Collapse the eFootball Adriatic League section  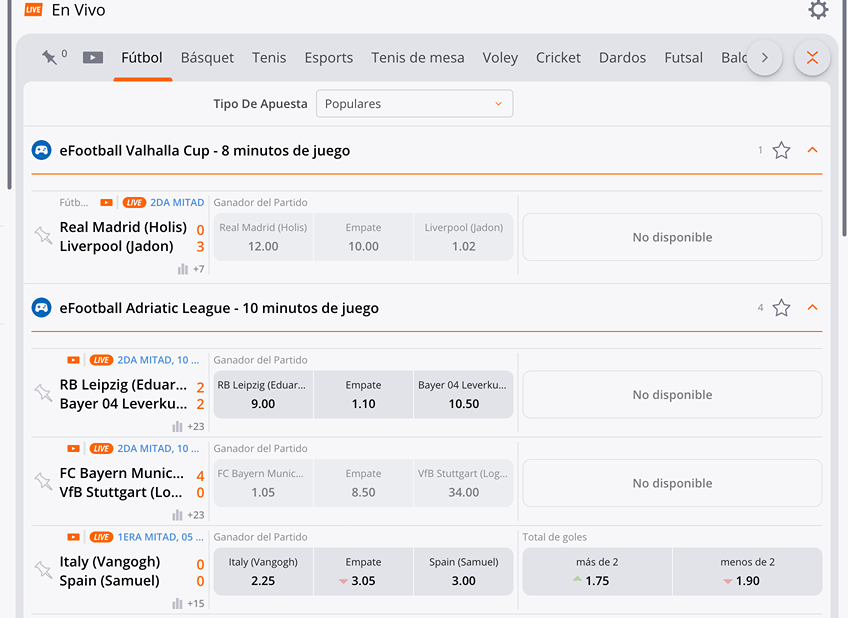click(812, 307)
